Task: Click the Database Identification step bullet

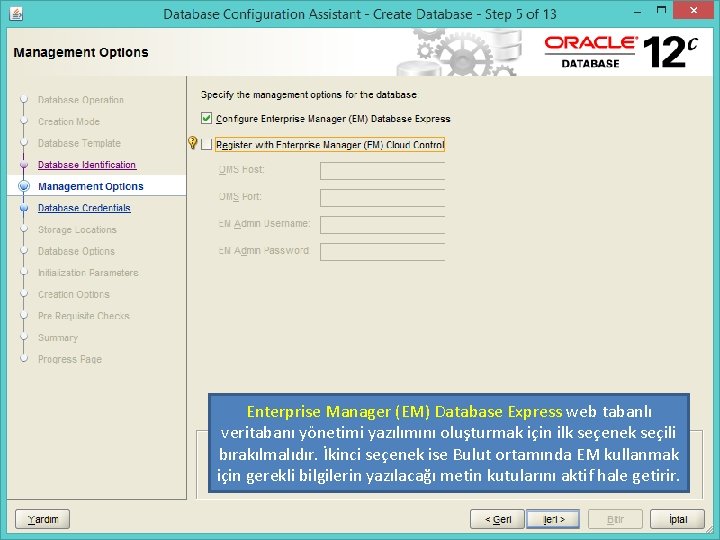Action: tap(24, 164)
